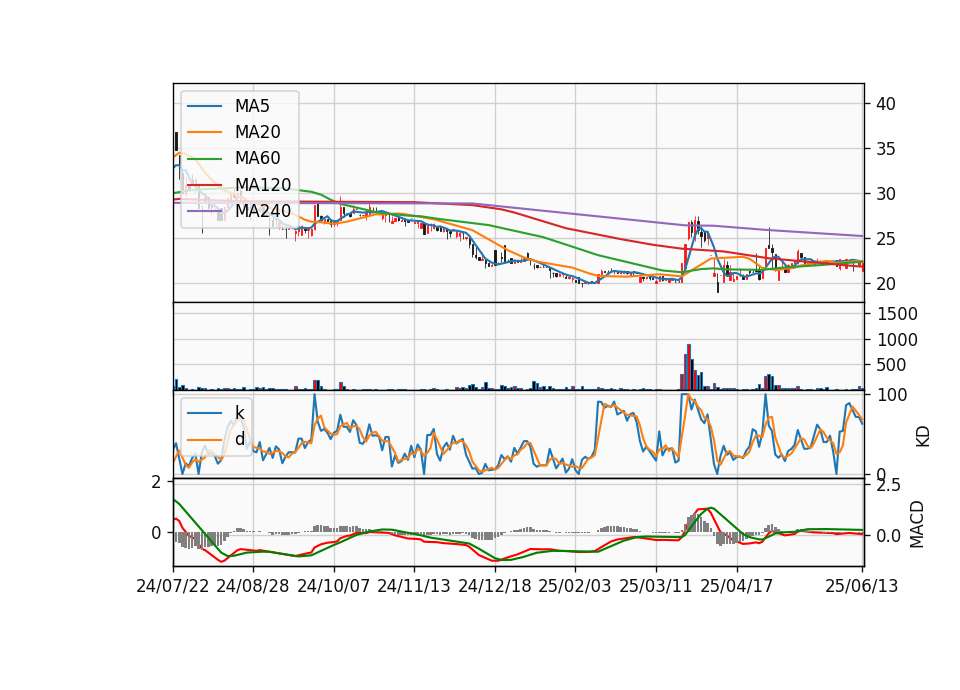Click the 24/11/13 date axis label
This screenshot has height=690, width=960.
(414, 586)
